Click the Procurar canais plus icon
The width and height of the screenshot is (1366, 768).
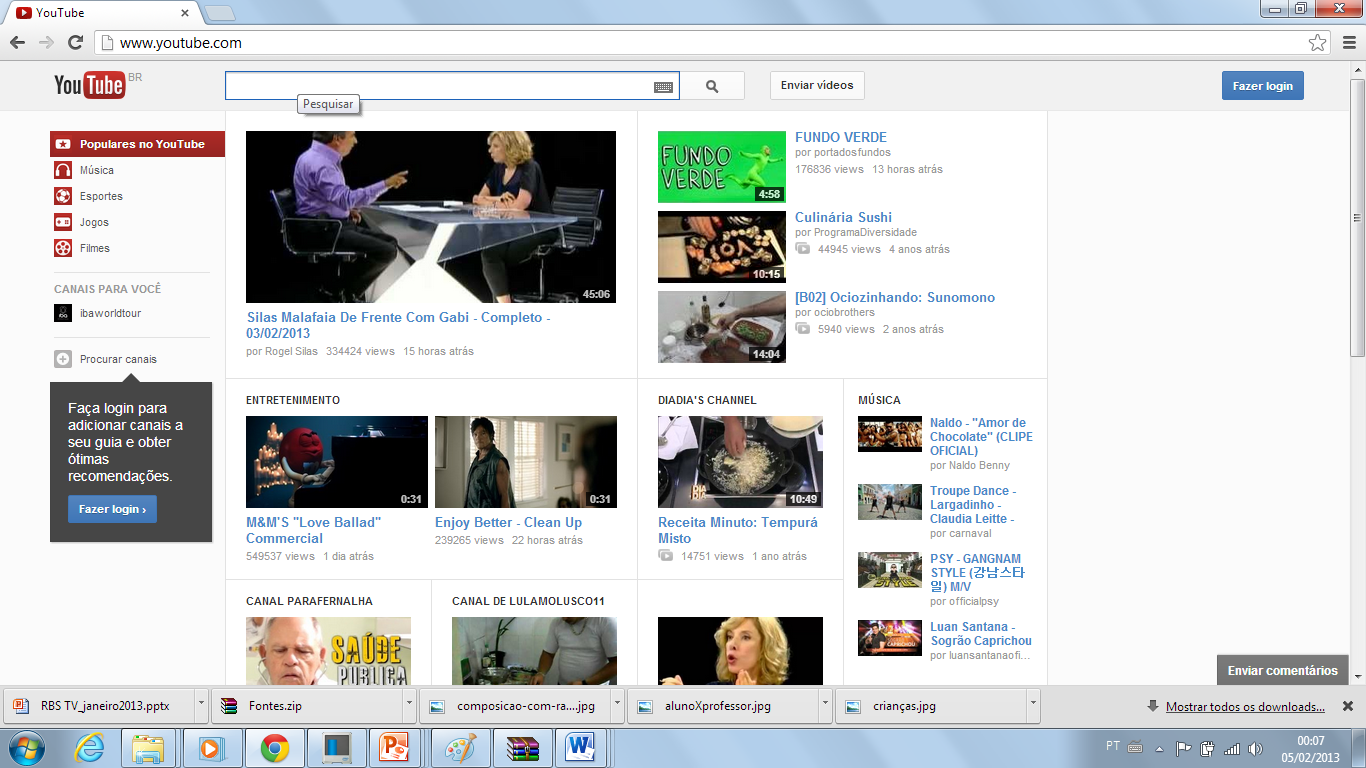tap(63, 359)
